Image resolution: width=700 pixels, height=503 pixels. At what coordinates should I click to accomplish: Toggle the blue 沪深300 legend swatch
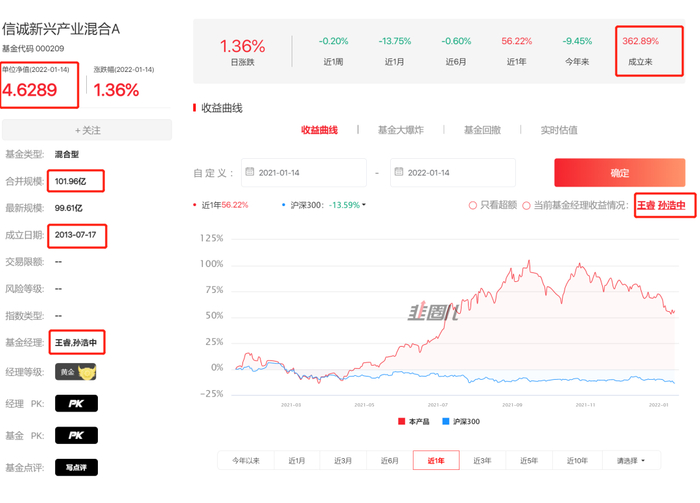(x=446, y=421)
